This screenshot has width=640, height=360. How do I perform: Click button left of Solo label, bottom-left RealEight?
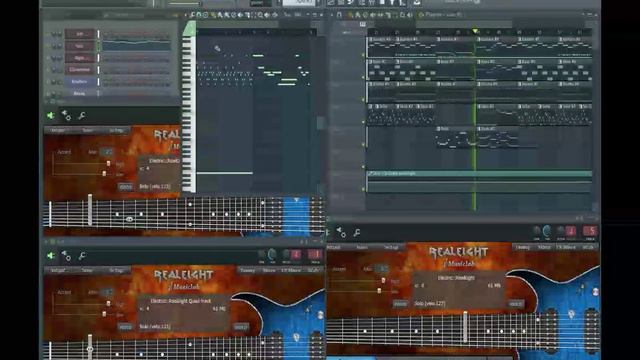[x=126, y=327]
